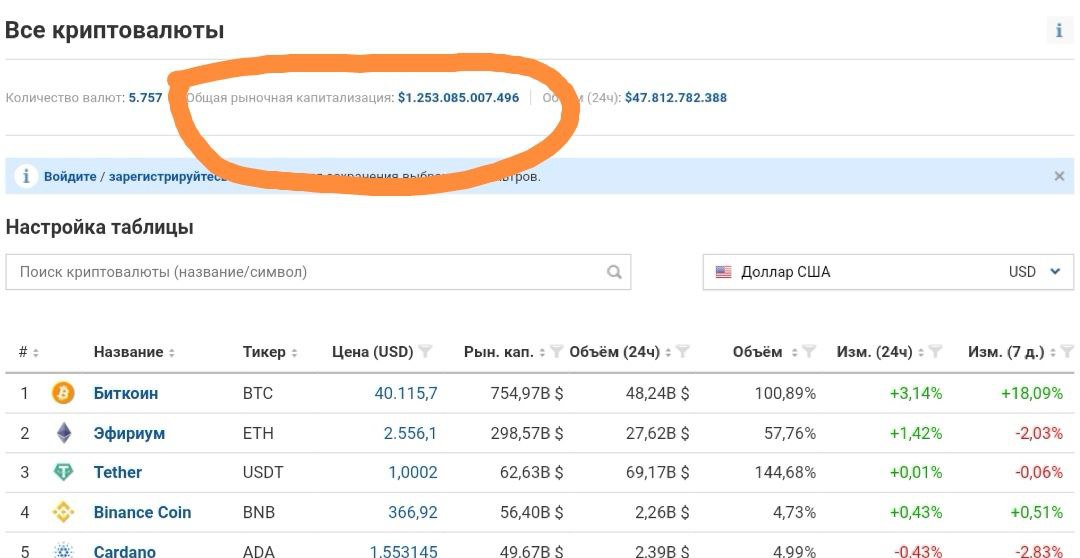Click the total market cap value $1.253.085.007.496
Image resolution: width=1080 pixels, height=558 pixels.
coord(459,98)
